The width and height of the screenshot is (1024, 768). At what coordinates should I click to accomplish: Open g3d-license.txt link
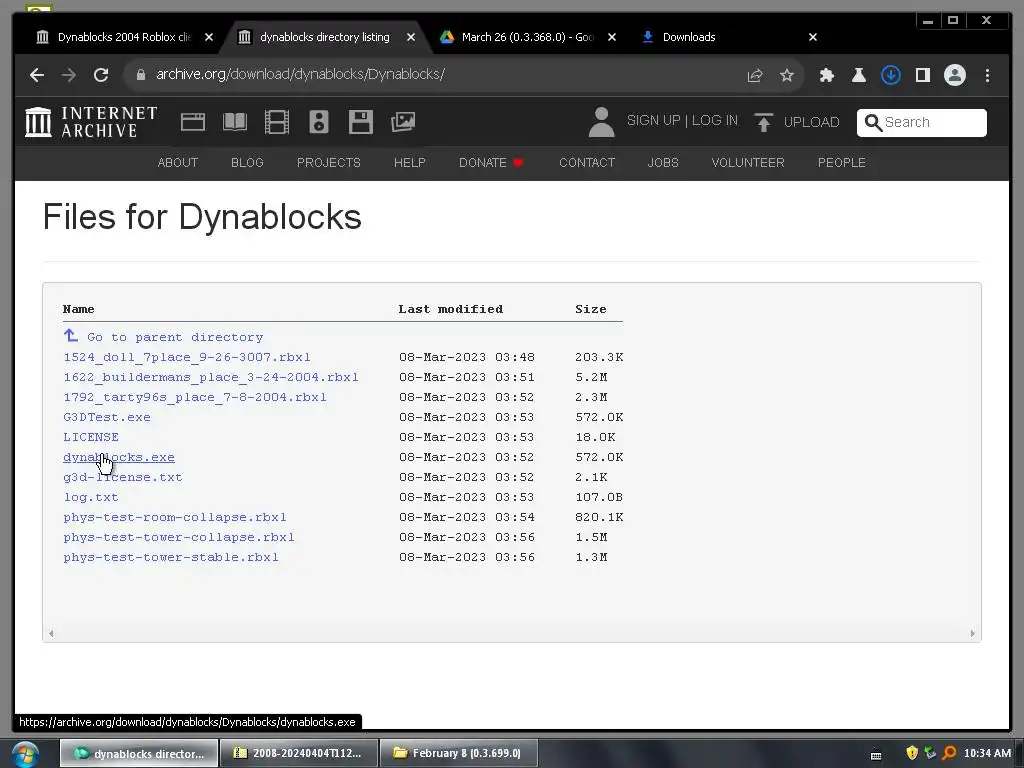coord(123,477)
